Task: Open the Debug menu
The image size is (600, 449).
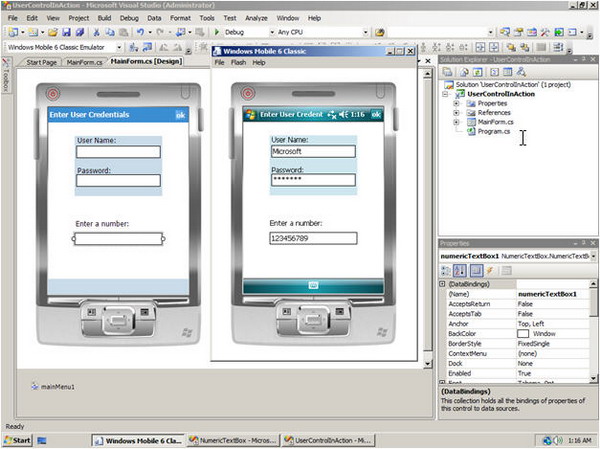Action: (x=129, y=18)
